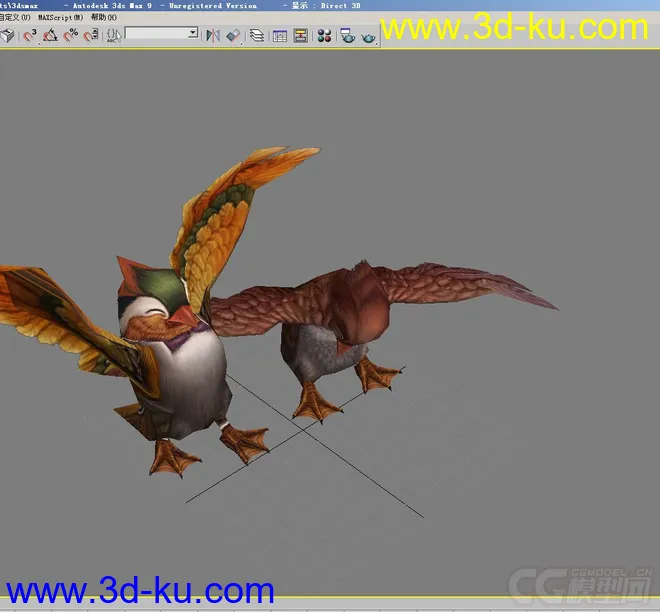Toggle the Angle Snap tool
Image resolution: width=660 pixels, height=612 pixels.
pyautogui.click(x=50, y=35)
